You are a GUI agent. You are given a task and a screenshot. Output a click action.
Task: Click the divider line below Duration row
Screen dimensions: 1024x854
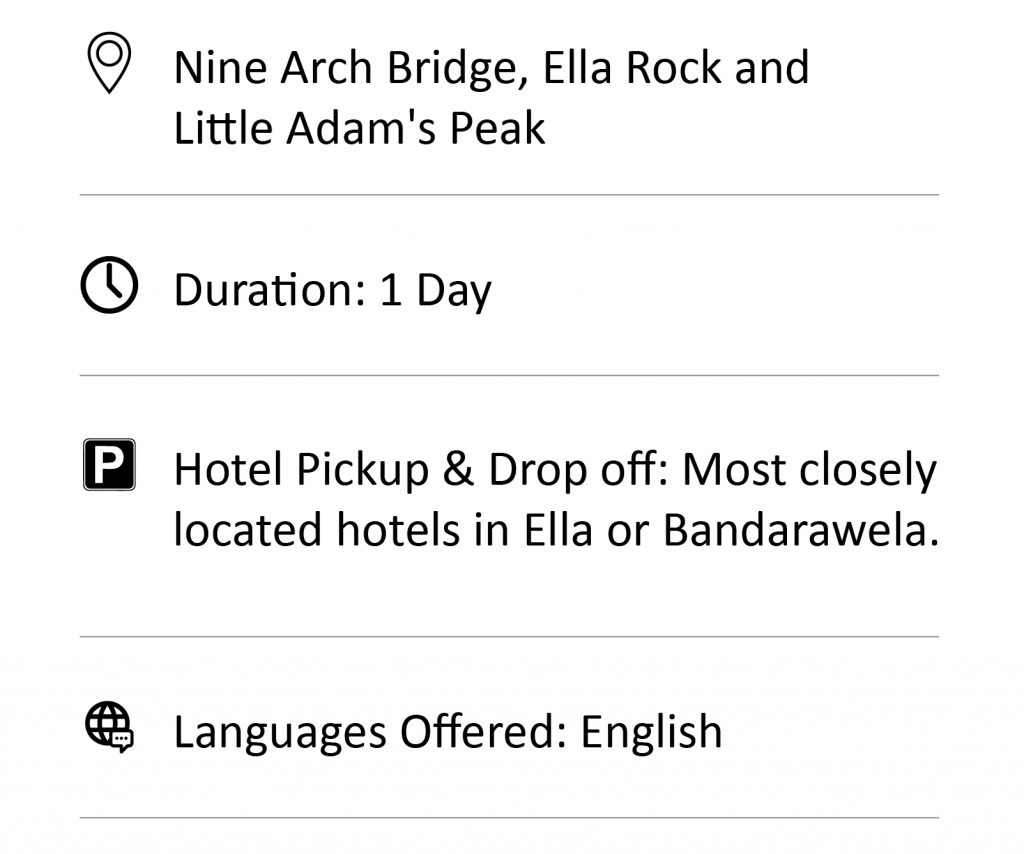(509, 375)
